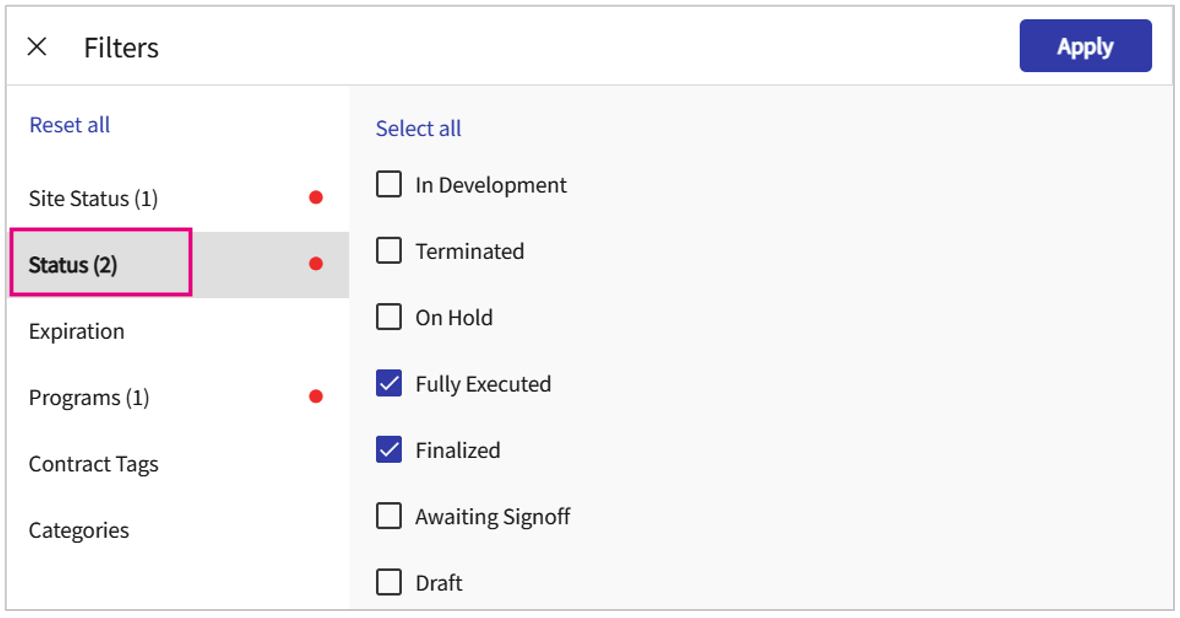Check the Draft status checkbox
Viewport: 1180px width, 618px height.
(389, 582)
